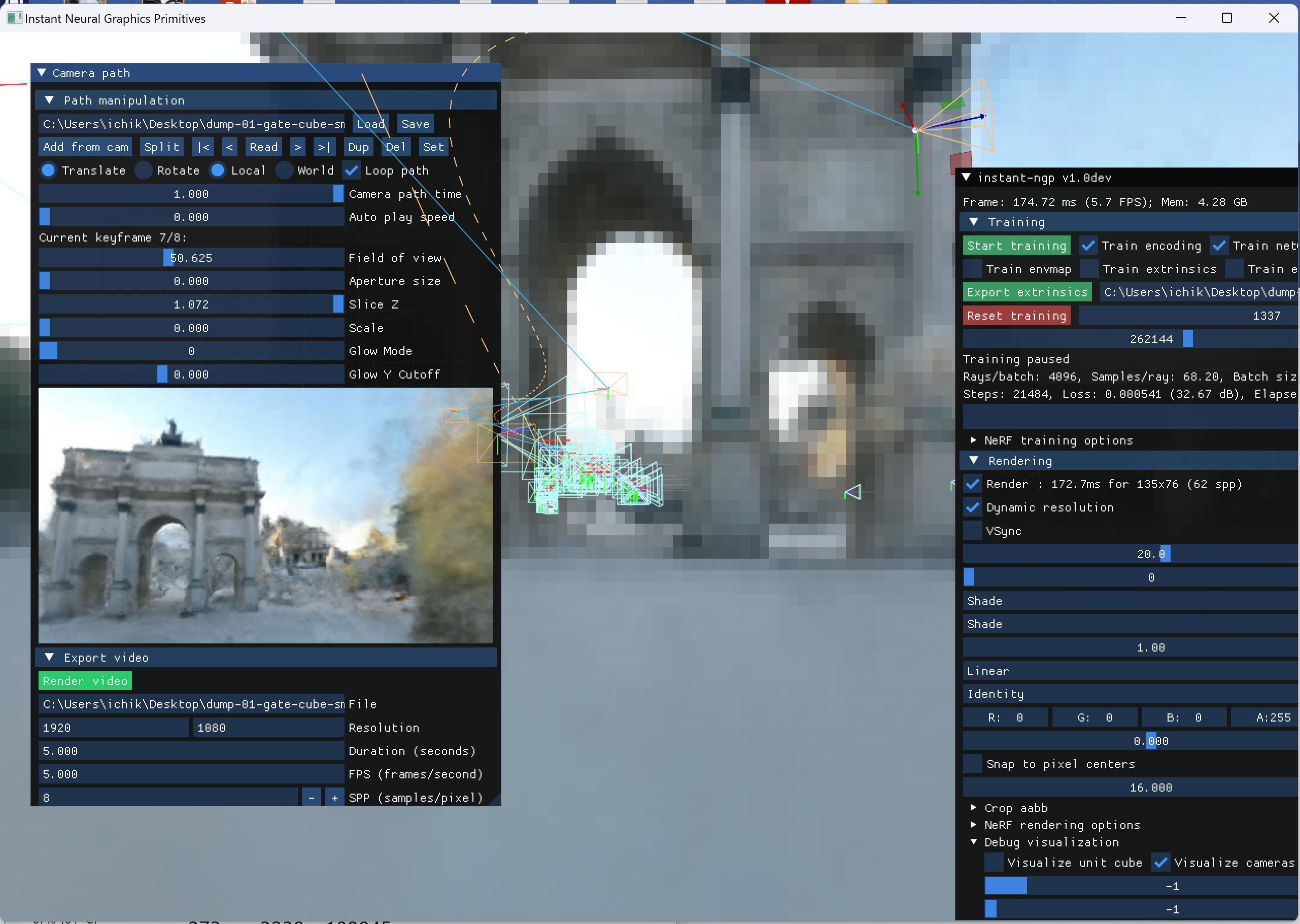Collapse the Rendering section

tap(974, 460)
